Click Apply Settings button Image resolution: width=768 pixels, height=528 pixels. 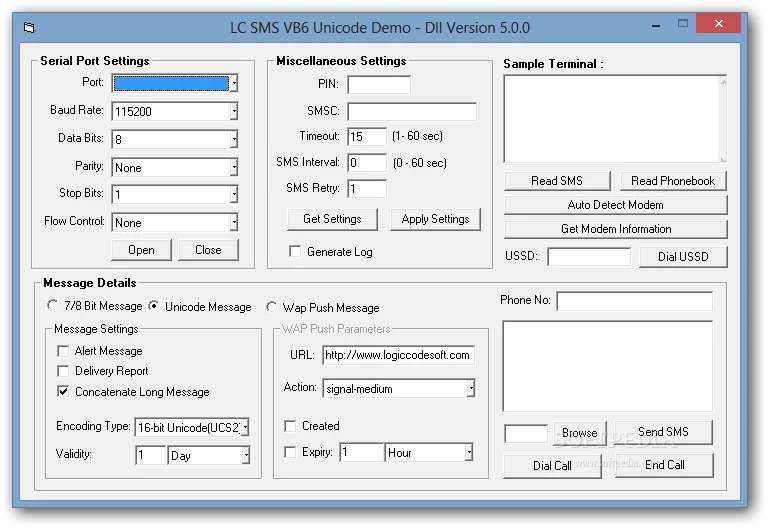tap(435, 219)
